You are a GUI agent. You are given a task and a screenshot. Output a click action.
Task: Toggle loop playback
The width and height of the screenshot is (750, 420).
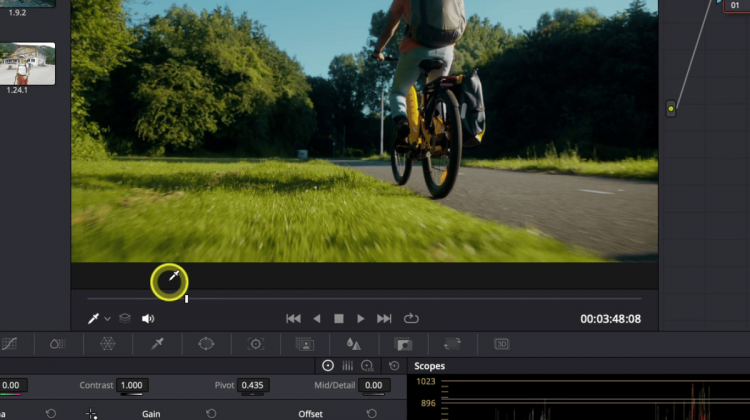click(x=410, y=318)
